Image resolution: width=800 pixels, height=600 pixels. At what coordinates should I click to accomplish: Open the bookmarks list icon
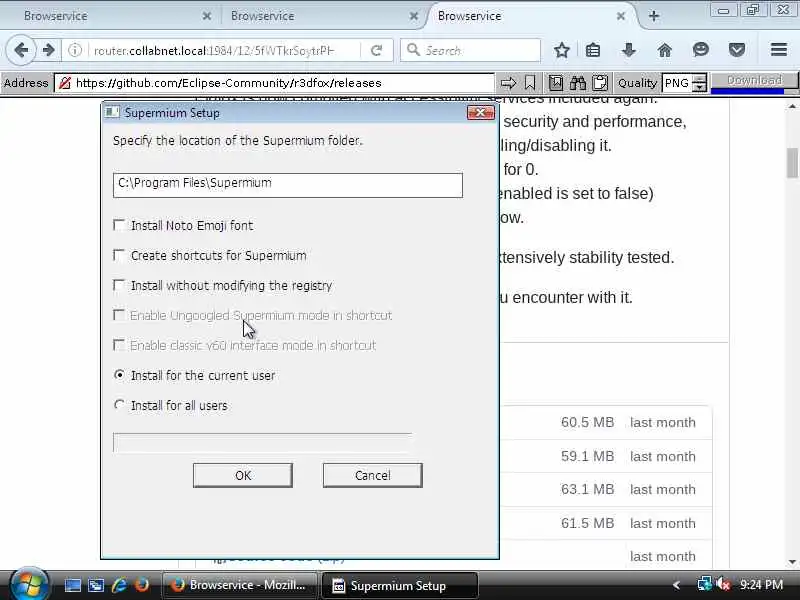593,50
